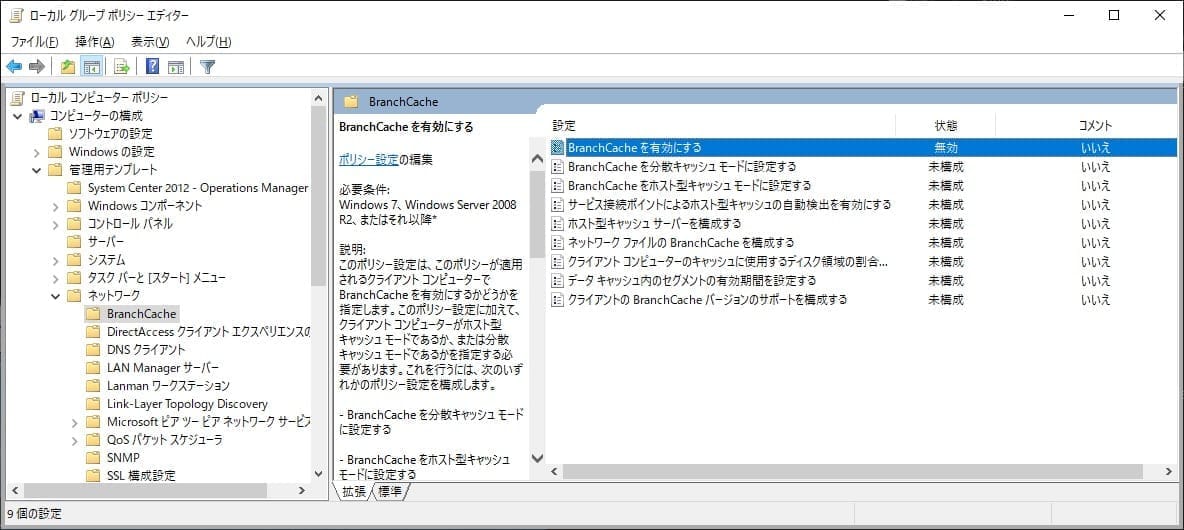Go up one level with folder-up icon
The height and width of the screenshot is (530, 1184).
point(68,67)
